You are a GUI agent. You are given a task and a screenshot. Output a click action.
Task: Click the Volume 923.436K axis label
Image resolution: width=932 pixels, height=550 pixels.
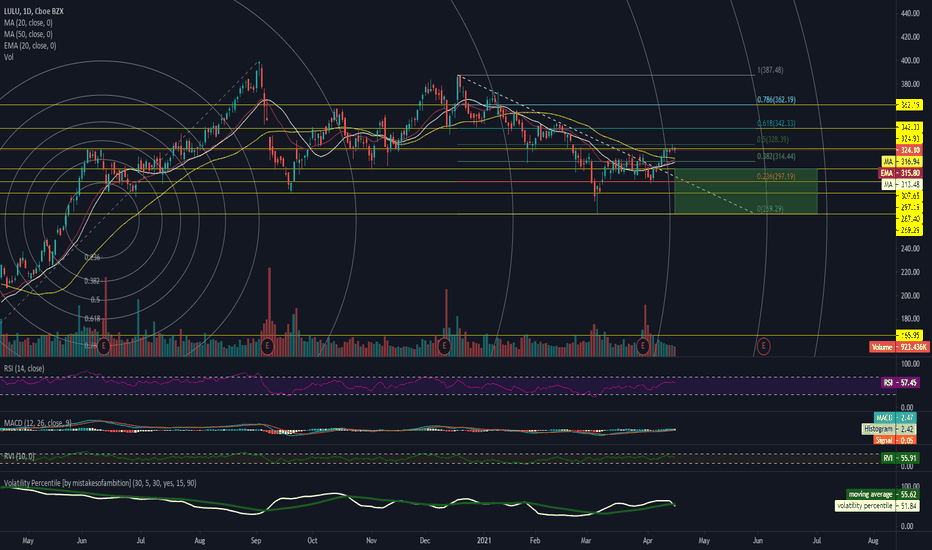899,347
